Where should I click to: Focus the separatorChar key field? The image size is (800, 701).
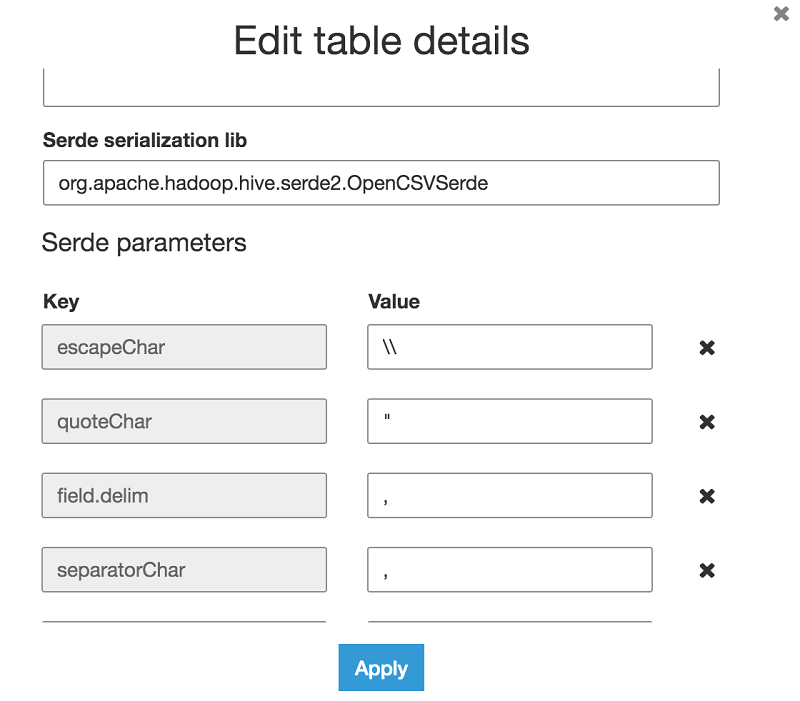[184, 569]
